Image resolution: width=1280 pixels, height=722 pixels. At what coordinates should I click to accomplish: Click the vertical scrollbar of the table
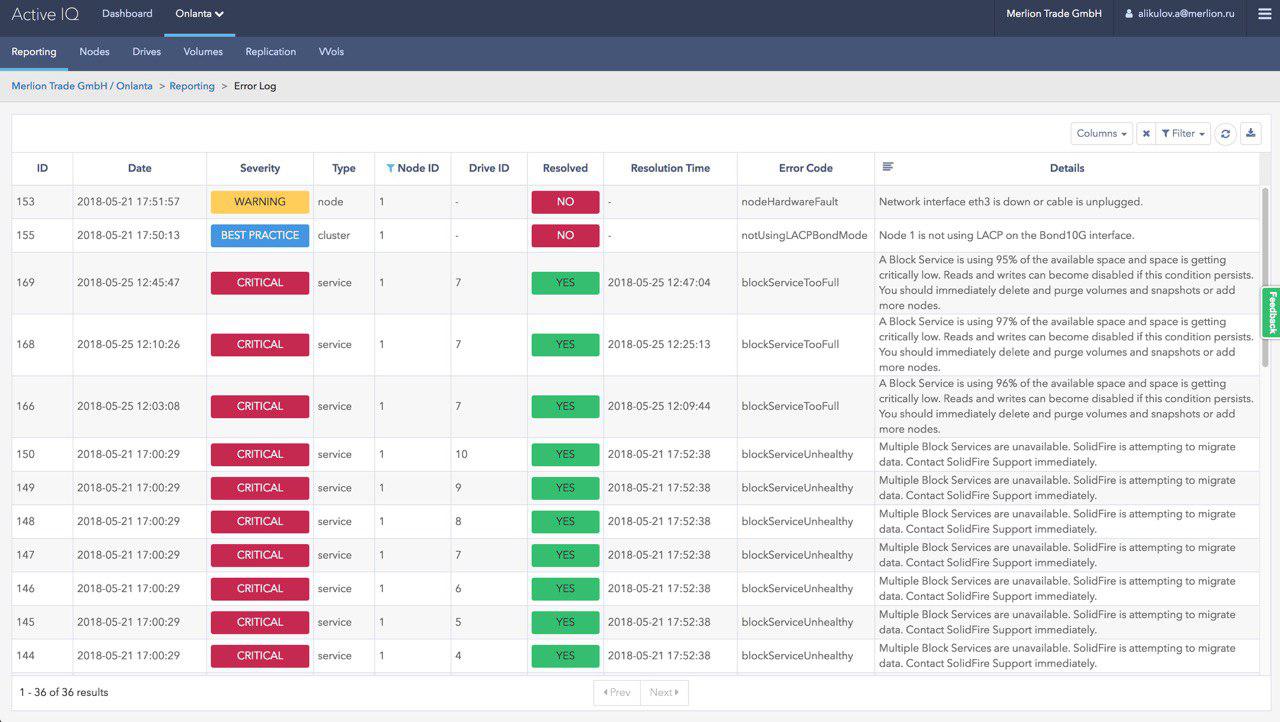pyautogui.click(x=1265, y=277)
